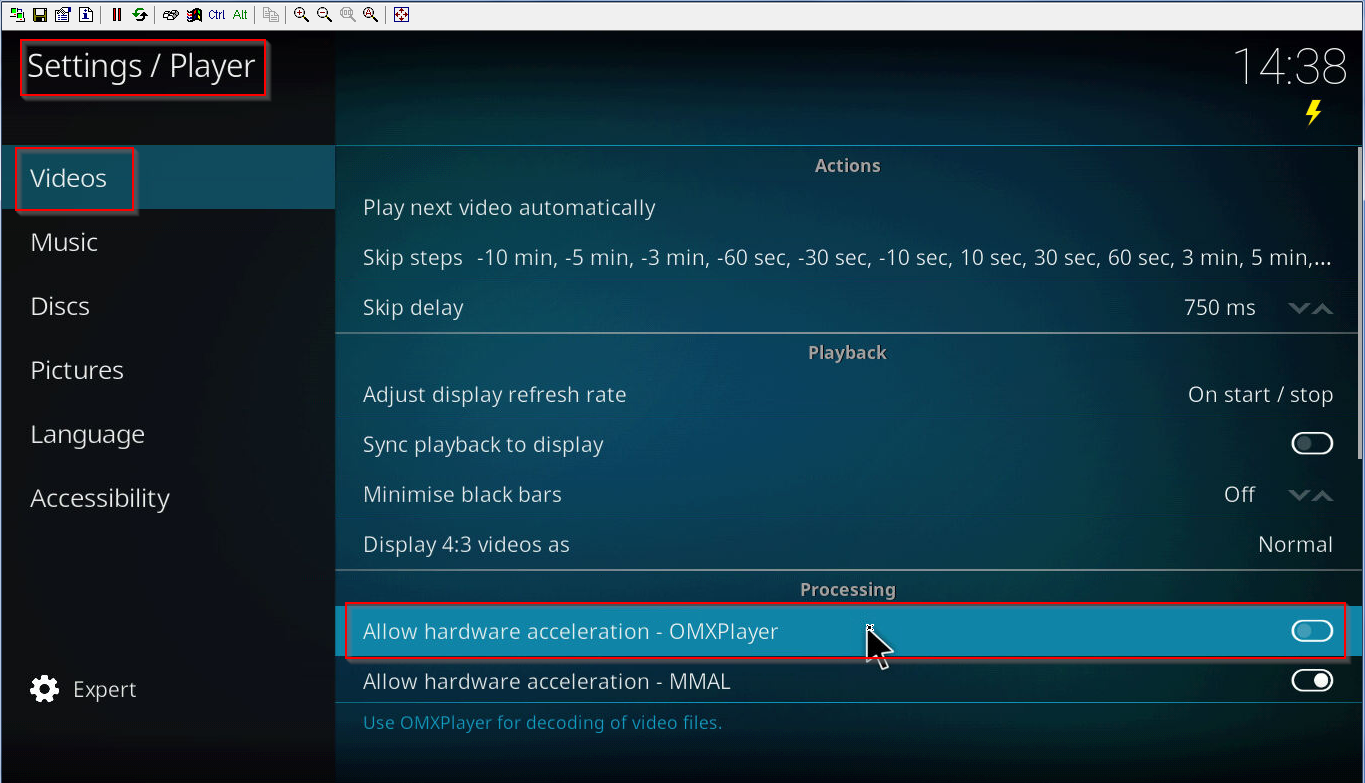
Task: Enable hardware acceleration for OMXPlayer
Action: pos(1312,631)
